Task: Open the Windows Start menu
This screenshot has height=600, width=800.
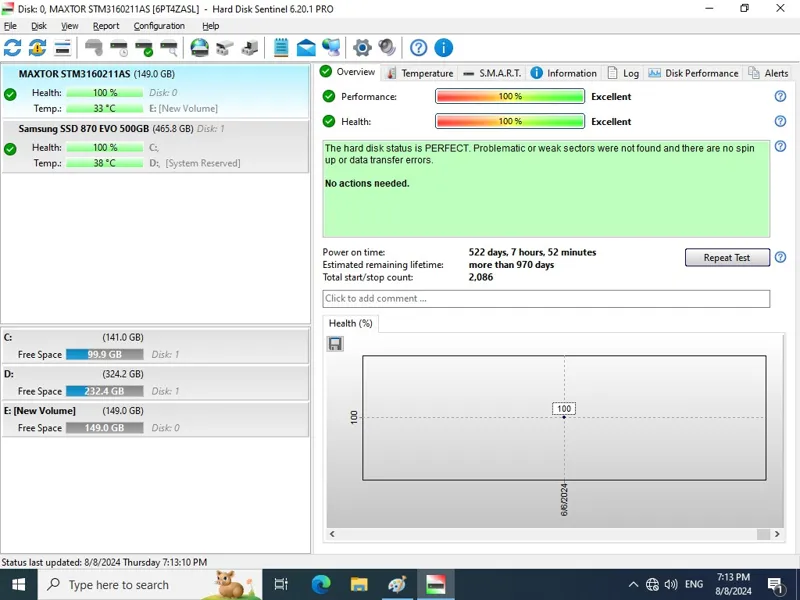Action: 18,585
